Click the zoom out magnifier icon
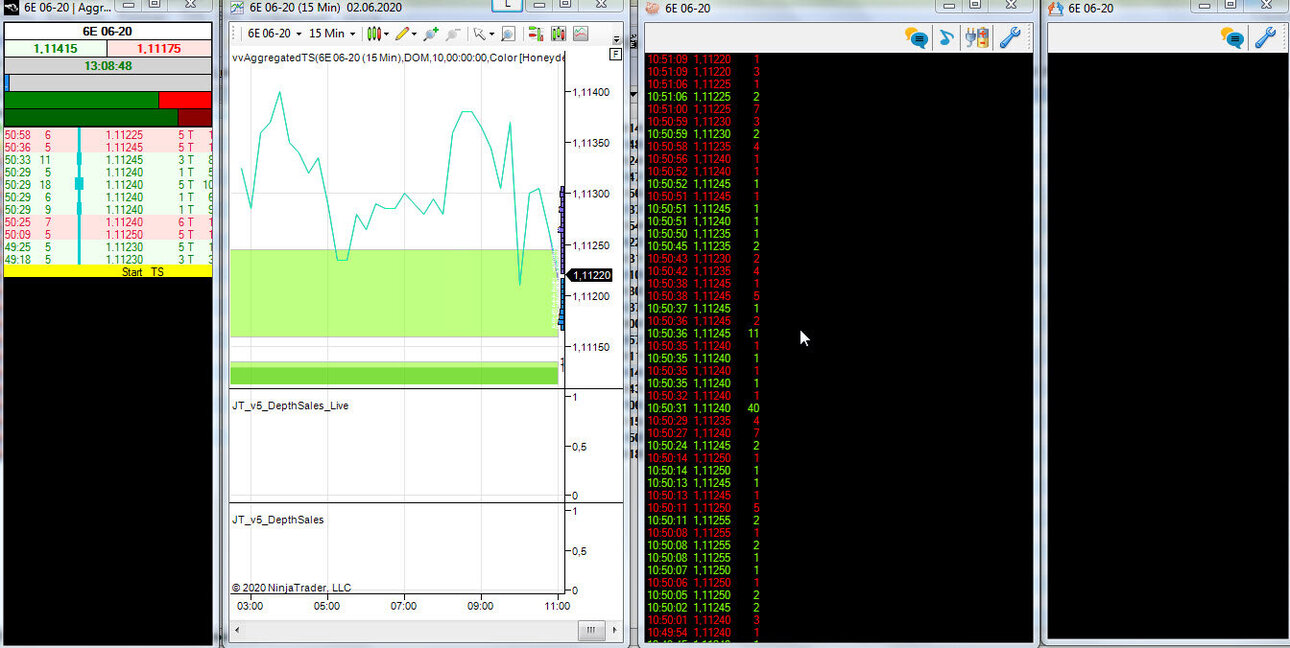This screenshot has width=1290, height=648. 453,33
